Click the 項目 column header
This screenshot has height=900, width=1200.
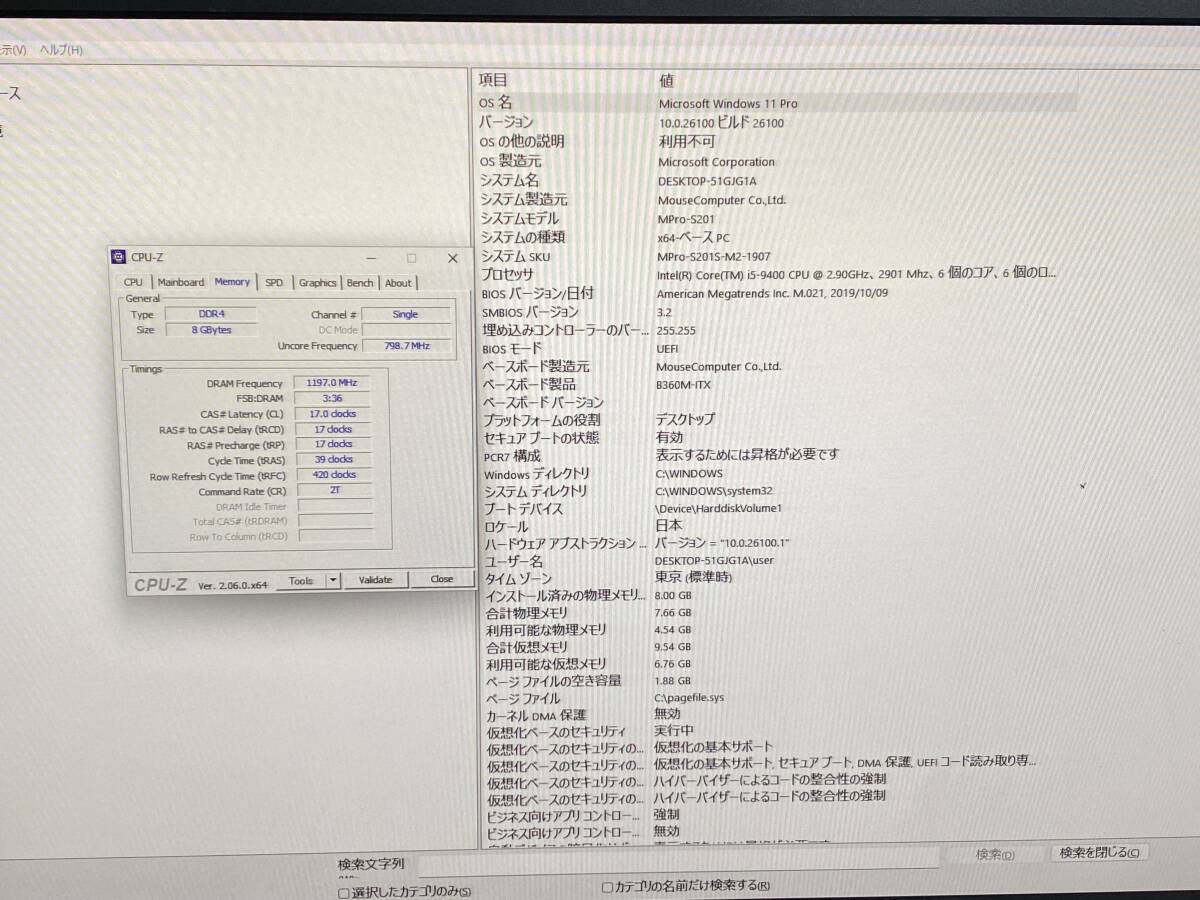(493, 80)
